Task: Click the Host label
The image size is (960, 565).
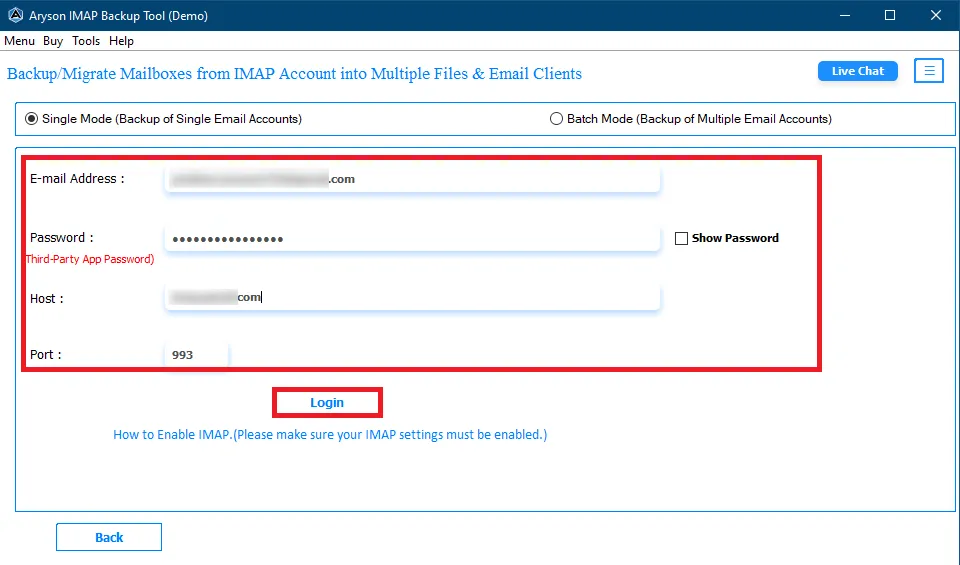Action: pos(47,299)
